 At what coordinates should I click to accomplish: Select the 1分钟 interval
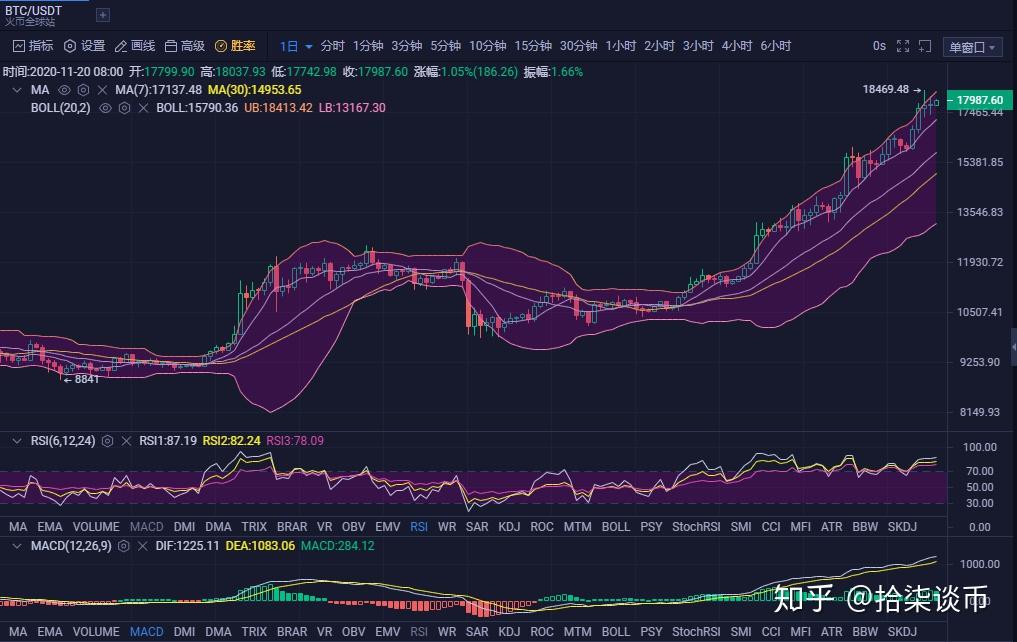(x=368, y=46)
